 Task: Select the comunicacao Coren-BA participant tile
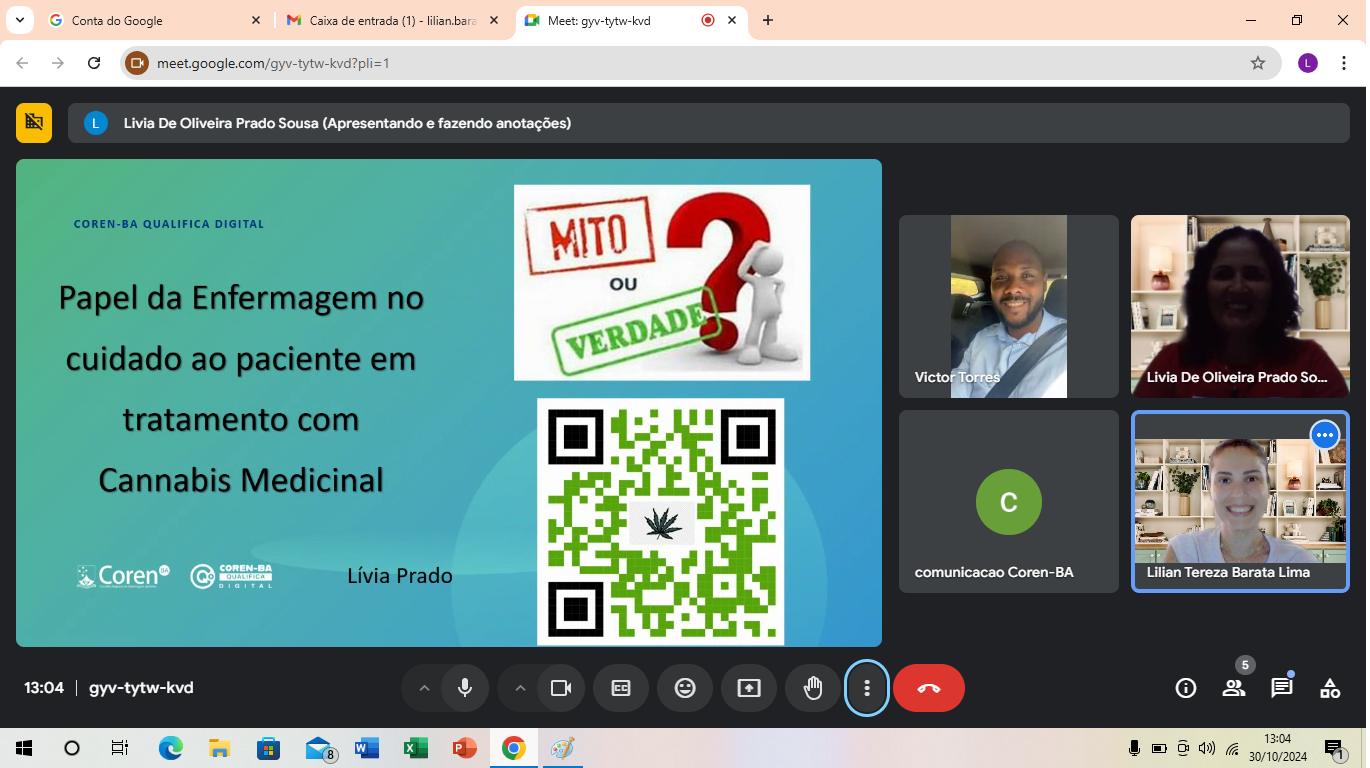pos(1009,501)
